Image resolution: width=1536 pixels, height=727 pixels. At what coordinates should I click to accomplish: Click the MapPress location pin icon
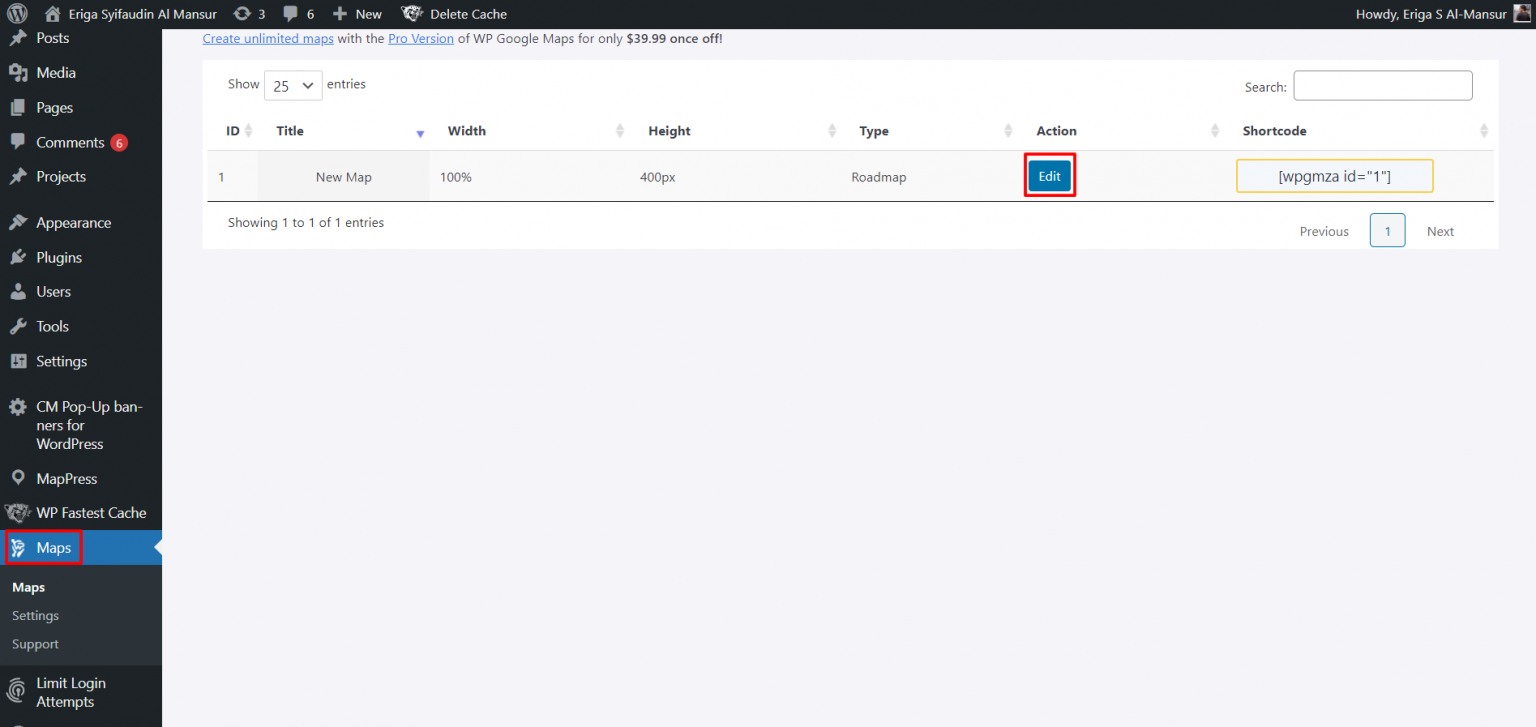click(x=18, y=478)
